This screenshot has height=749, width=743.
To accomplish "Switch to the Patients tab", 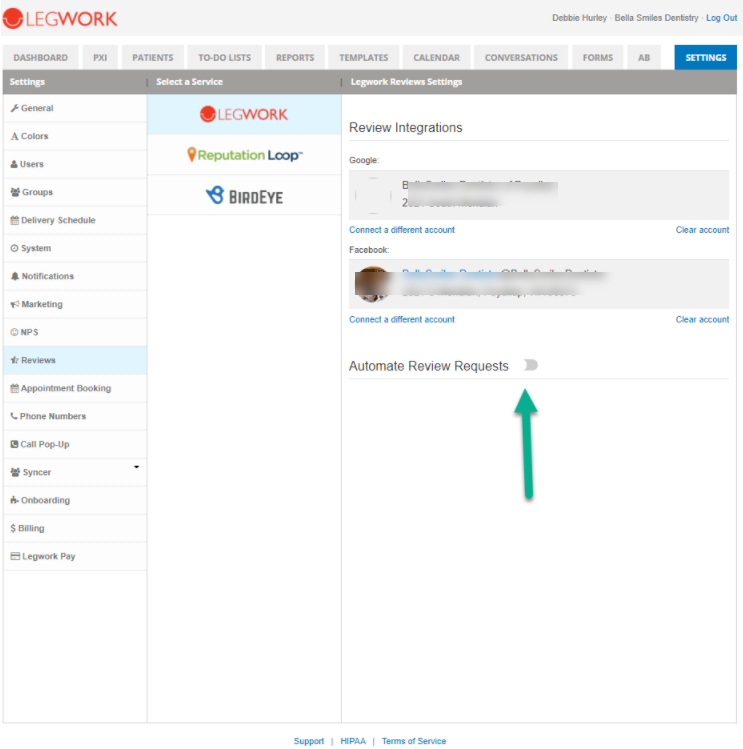I will [x=152, y=58].
